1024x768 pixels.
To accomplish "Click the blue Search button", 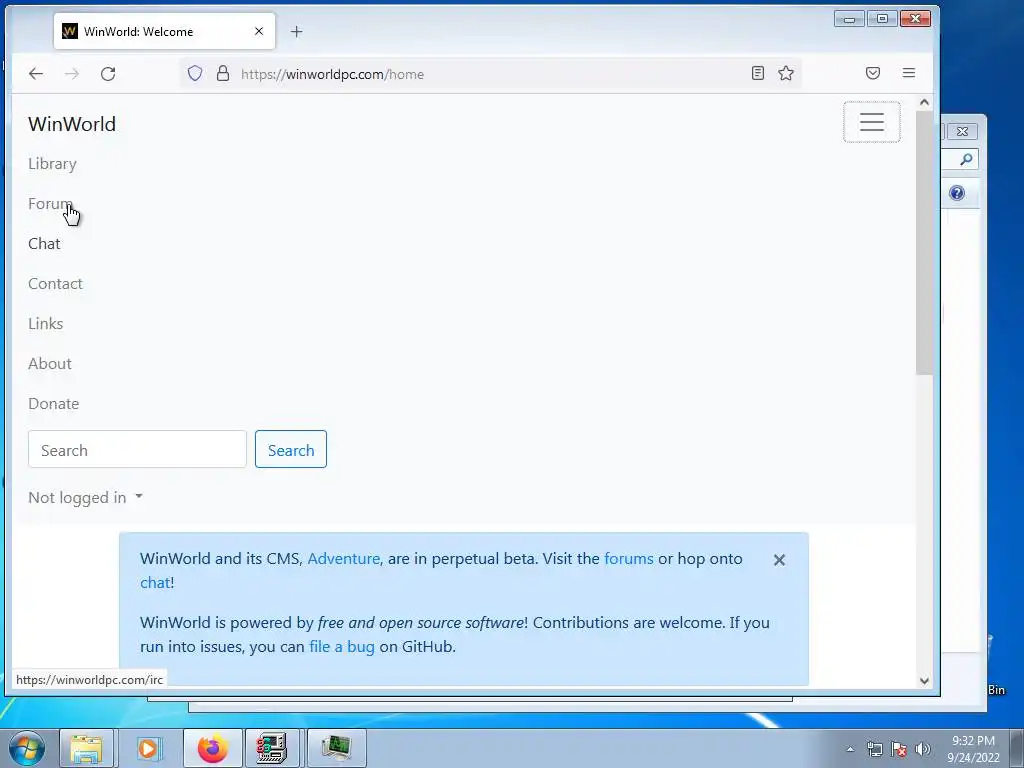I will tap(291, 449).
